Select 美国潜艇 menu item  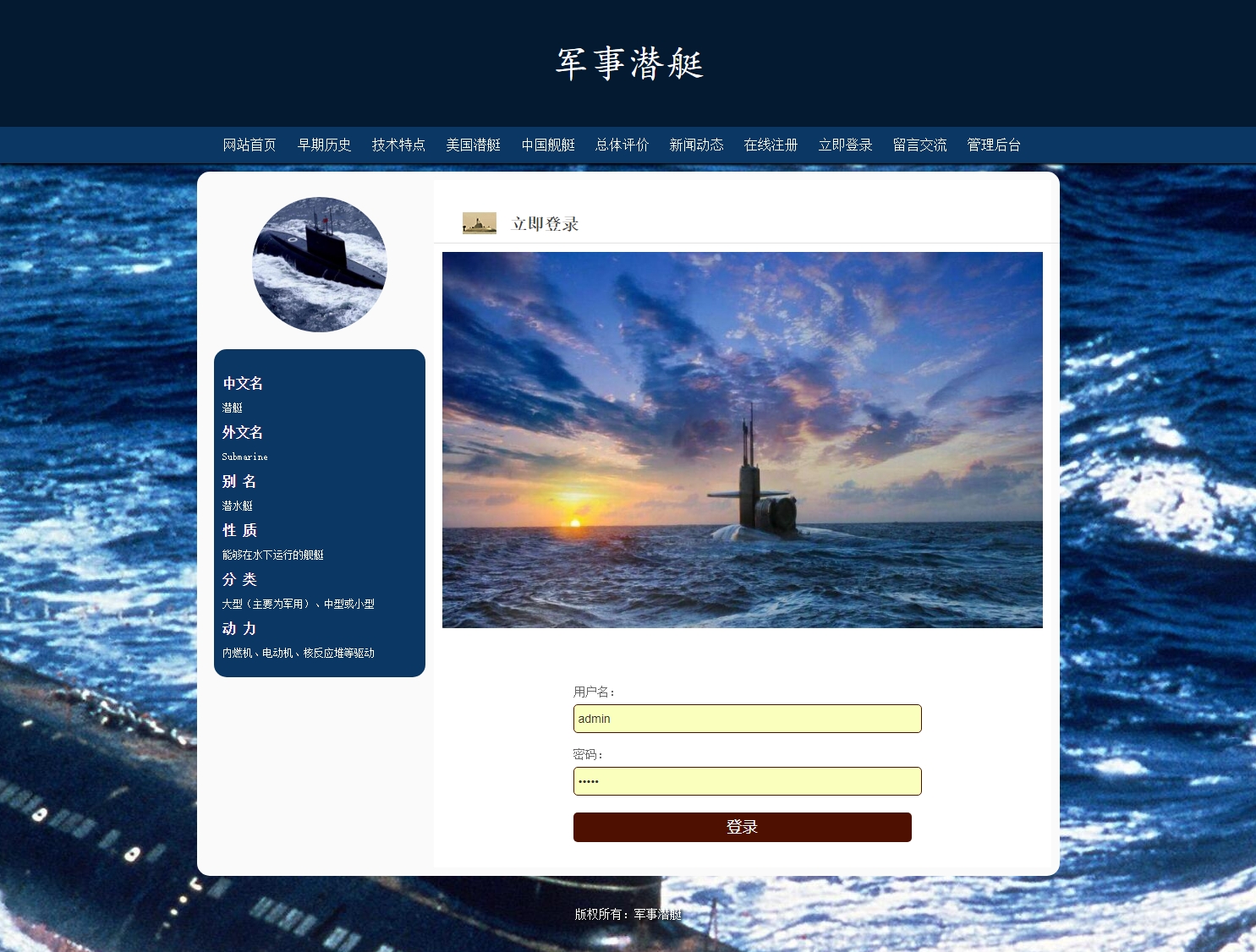click(x=473, y=145)
